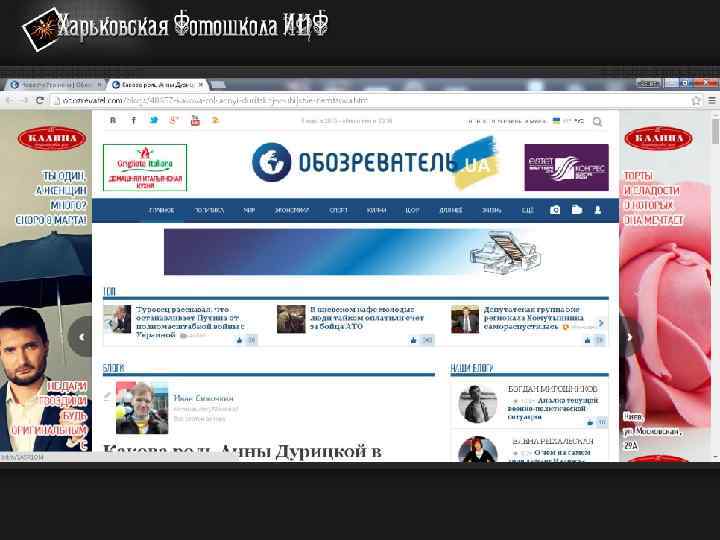Open Богдан Мирошников blog link
This screenshot has height=540, width=720.
click(553, 389)
